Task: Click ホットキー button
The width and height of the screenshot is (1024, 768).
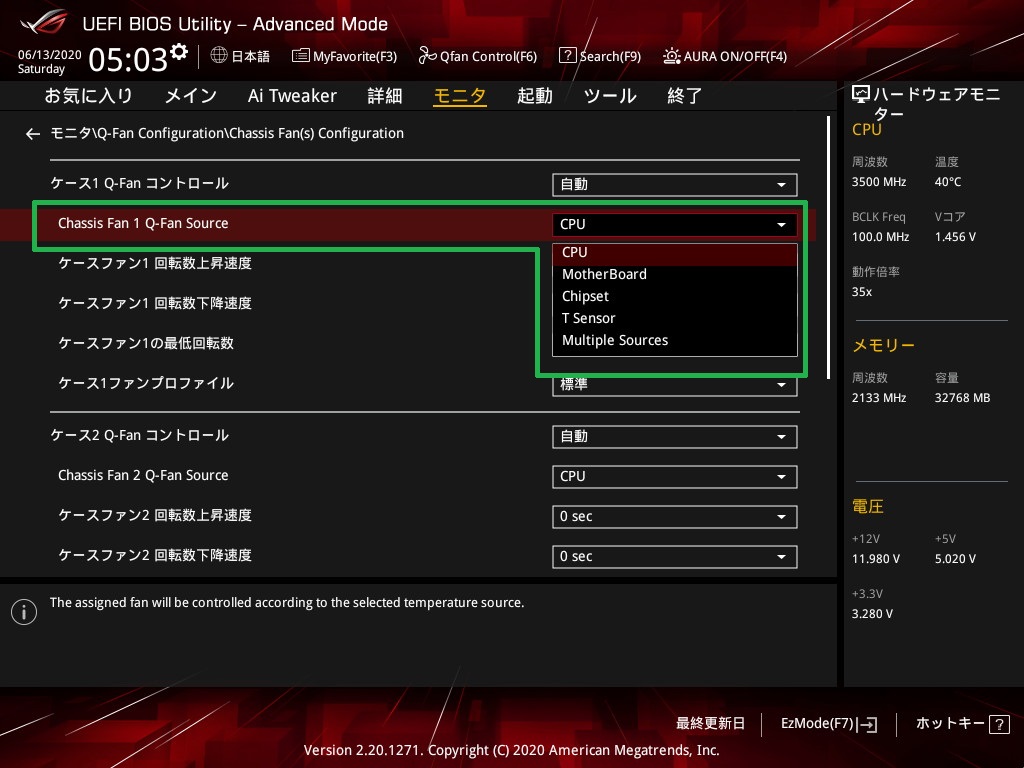Action: [950, 724]
